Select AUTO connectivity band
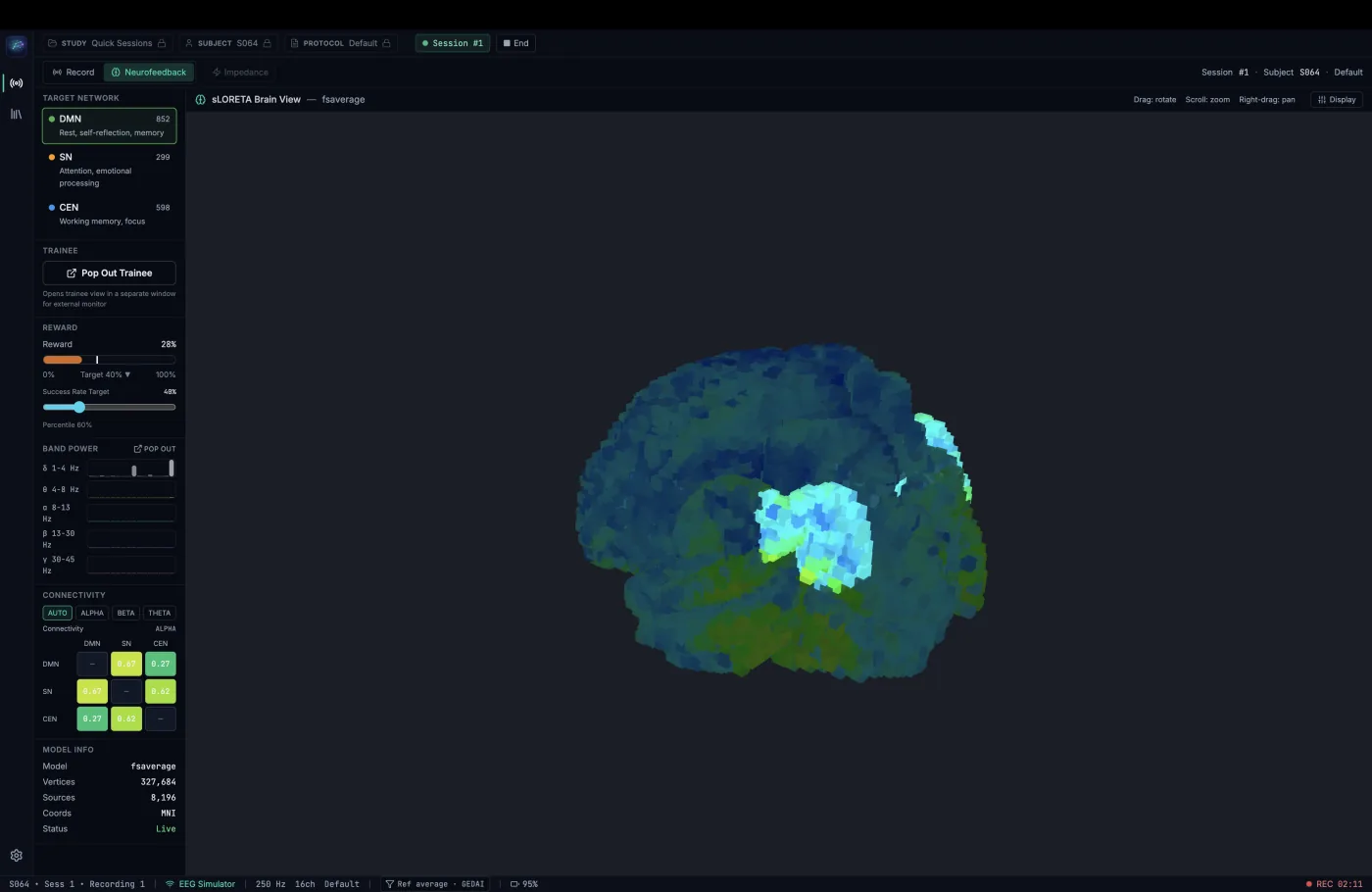The image size is (1372, 892). 58,613
